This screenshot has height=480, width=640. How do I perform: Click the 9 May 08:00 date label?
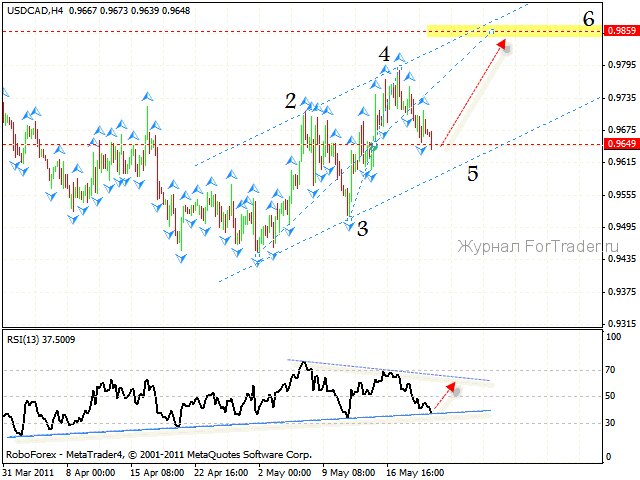[349, 469]
